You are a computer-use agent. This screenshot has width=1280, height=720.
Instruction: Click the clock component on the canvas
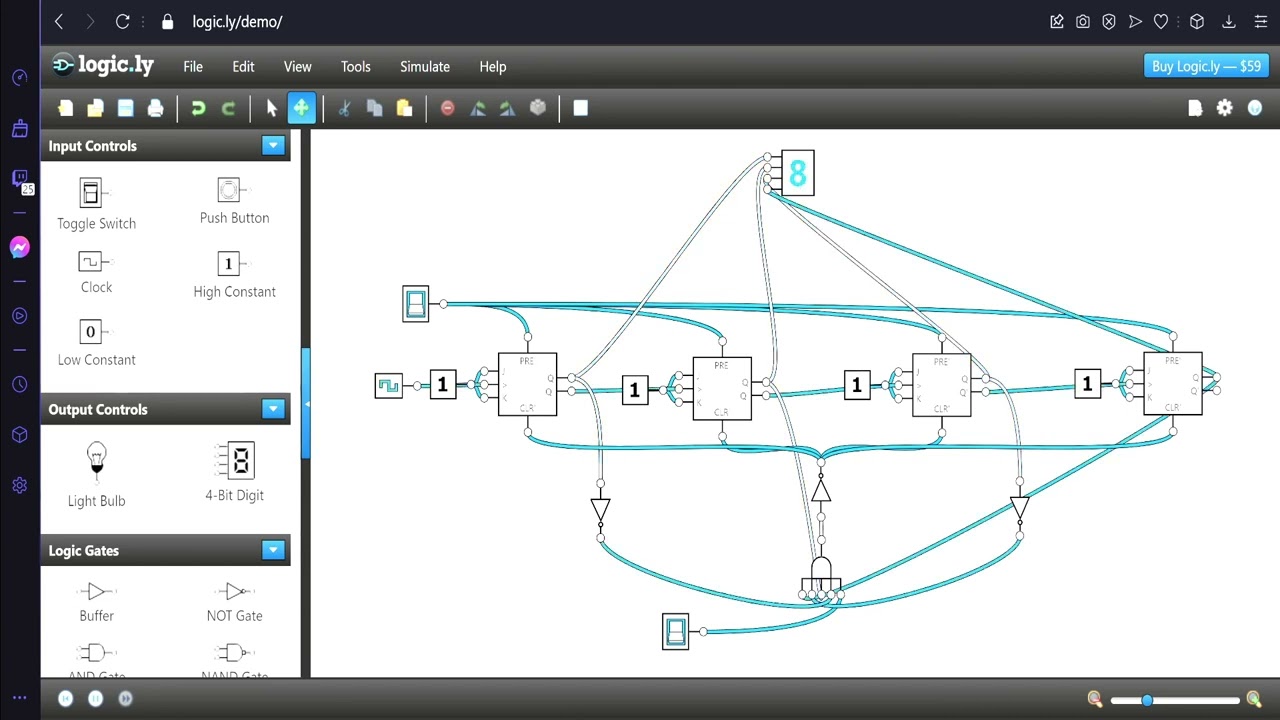388,385
